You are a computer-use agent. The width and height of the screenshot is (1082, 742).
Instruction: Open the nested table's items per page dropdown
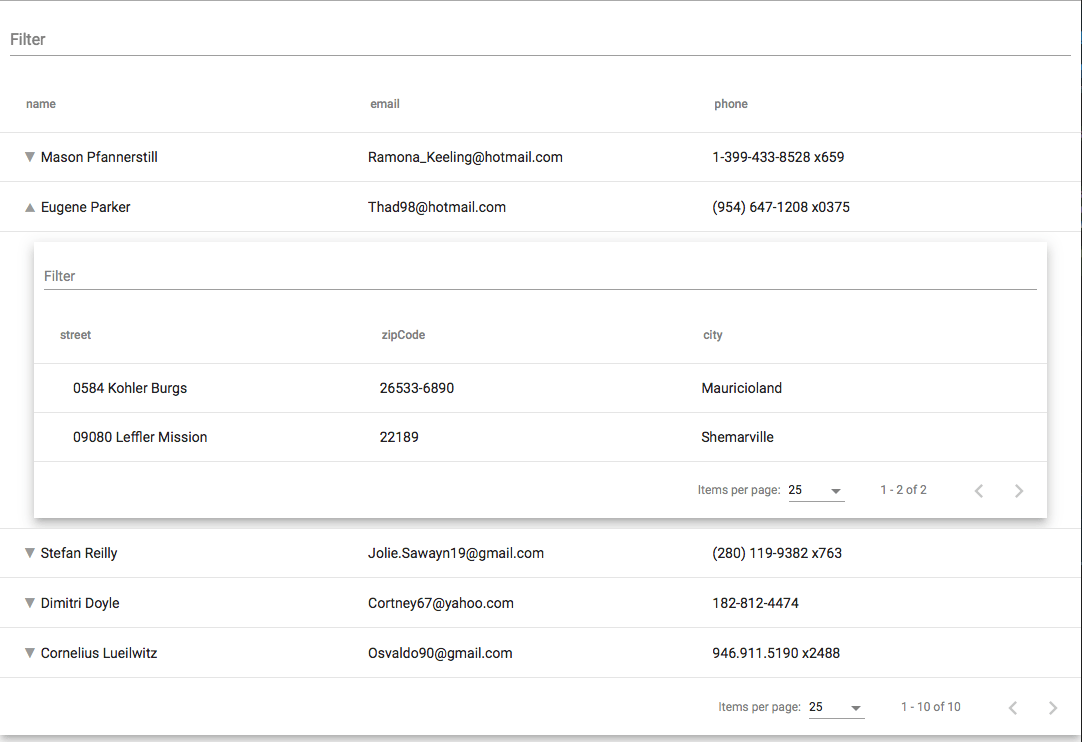pyautogui.click(x=817, y=490)
